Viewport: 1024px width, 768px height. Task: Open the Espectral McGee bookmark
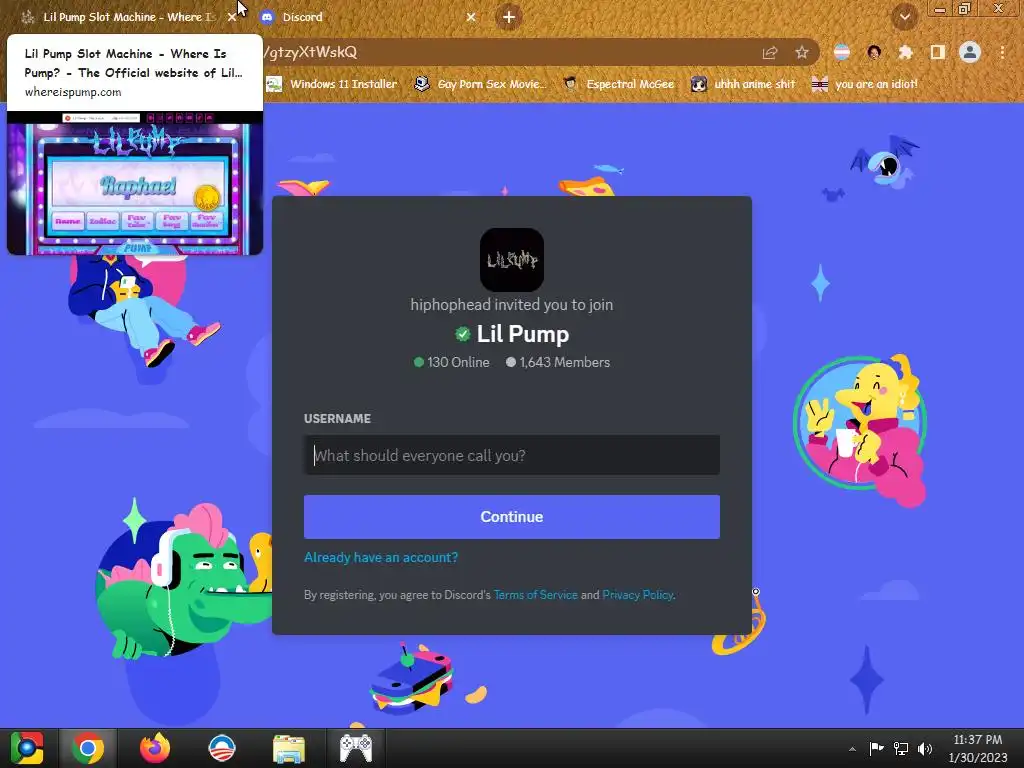[x=618, y=84]
